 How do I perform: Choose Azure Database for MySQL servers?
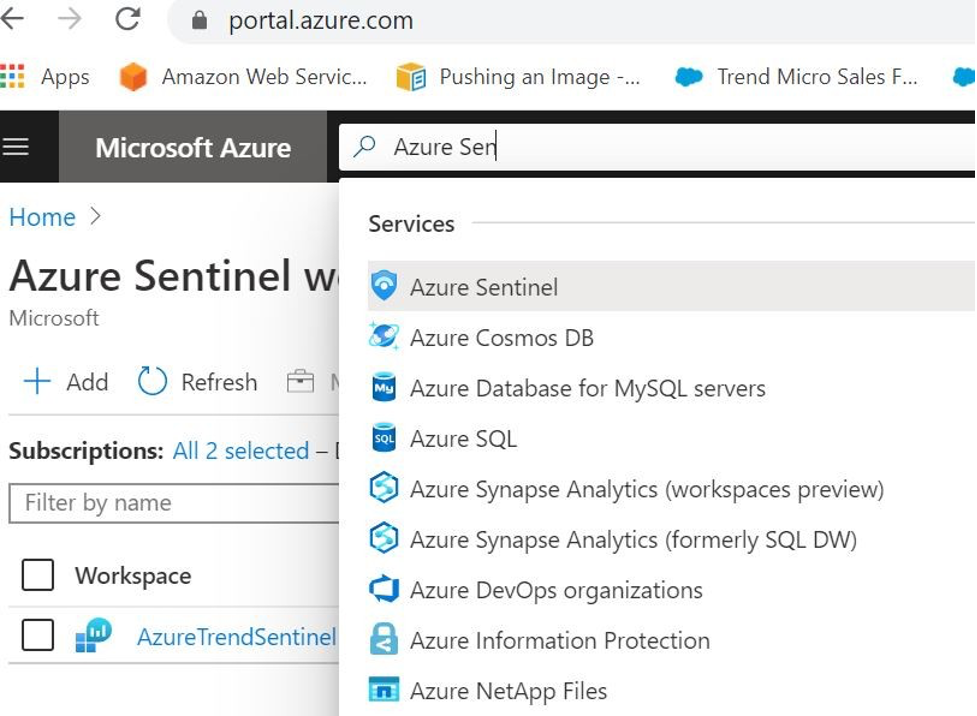(671, 388)
